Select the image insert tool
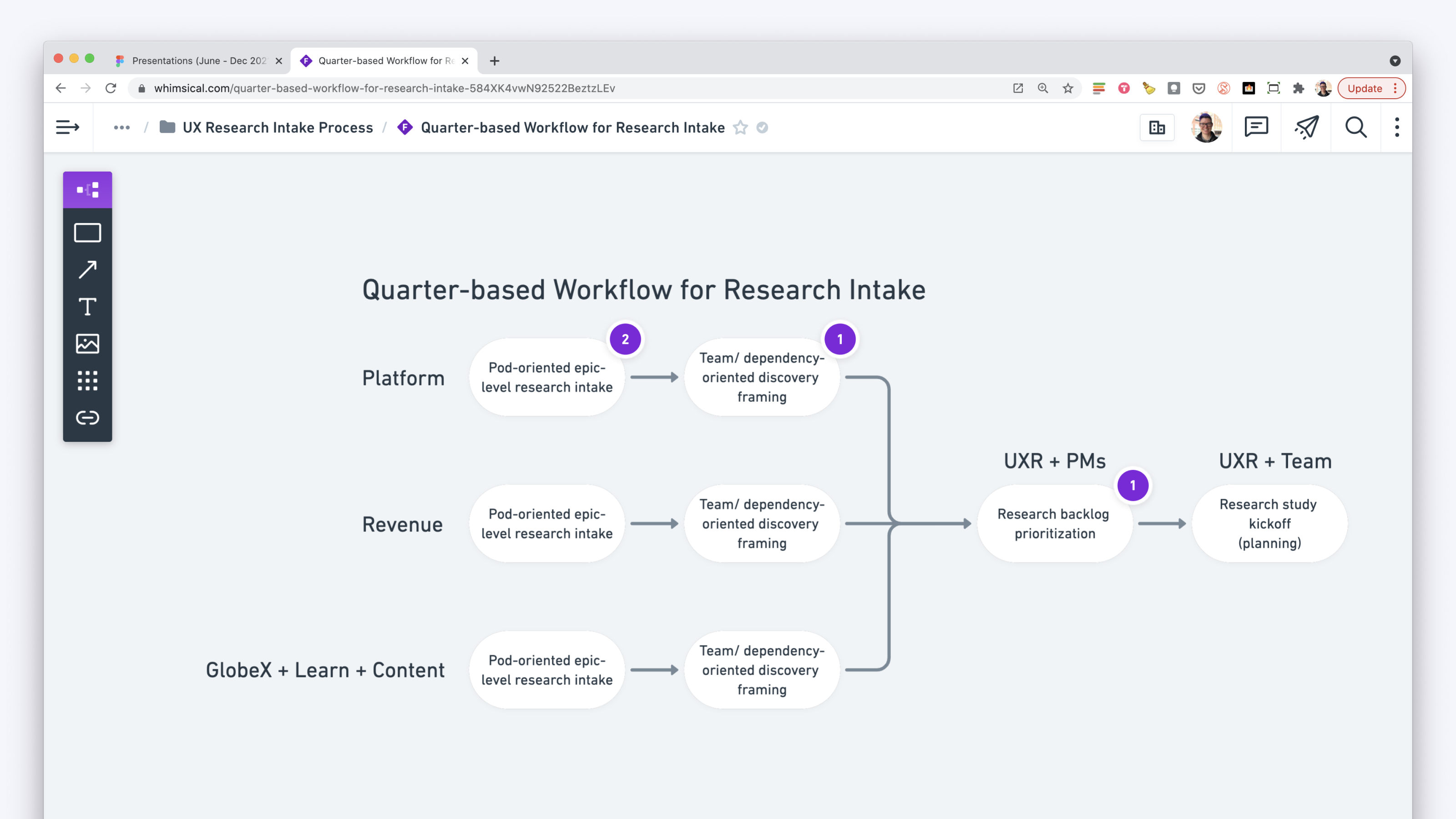1456x819 pixels. [88, 344]
